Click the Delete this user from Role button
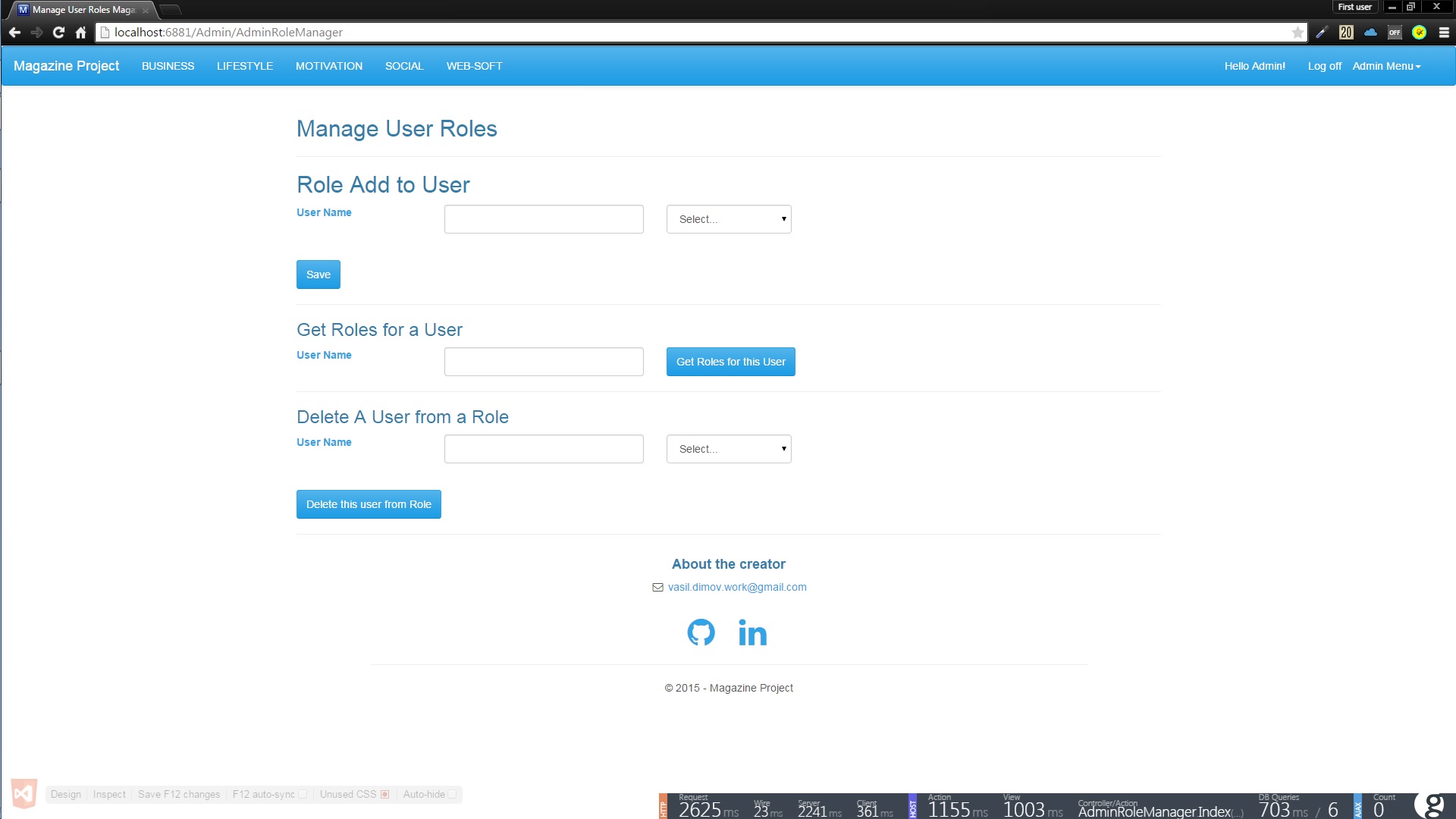The image size is (1456, 819). pyautogui.click(x=369, y=504)
